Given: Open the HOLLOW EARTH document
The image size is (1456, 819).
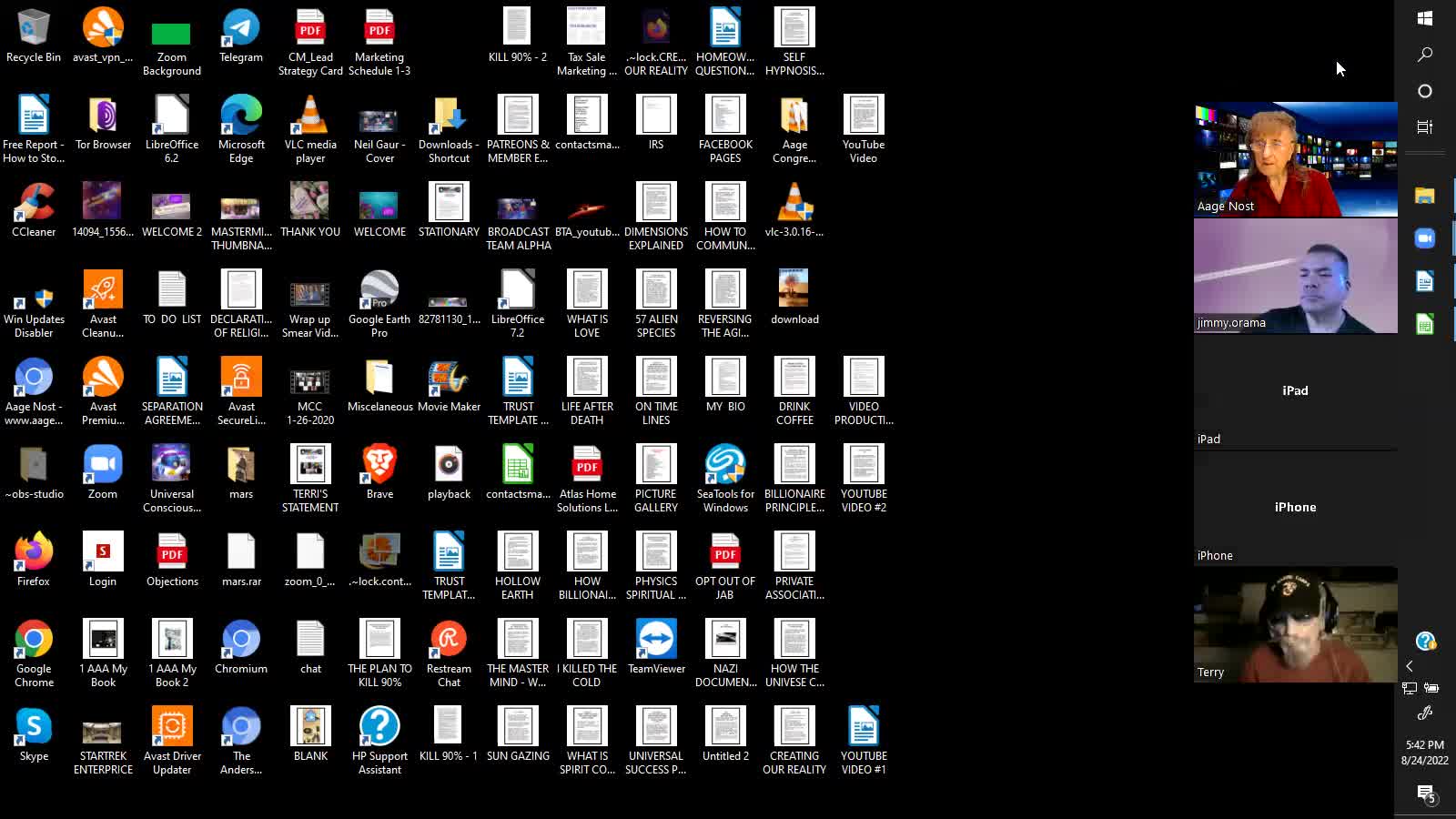Looking at the screenshot, I should [x=518, y=567].
